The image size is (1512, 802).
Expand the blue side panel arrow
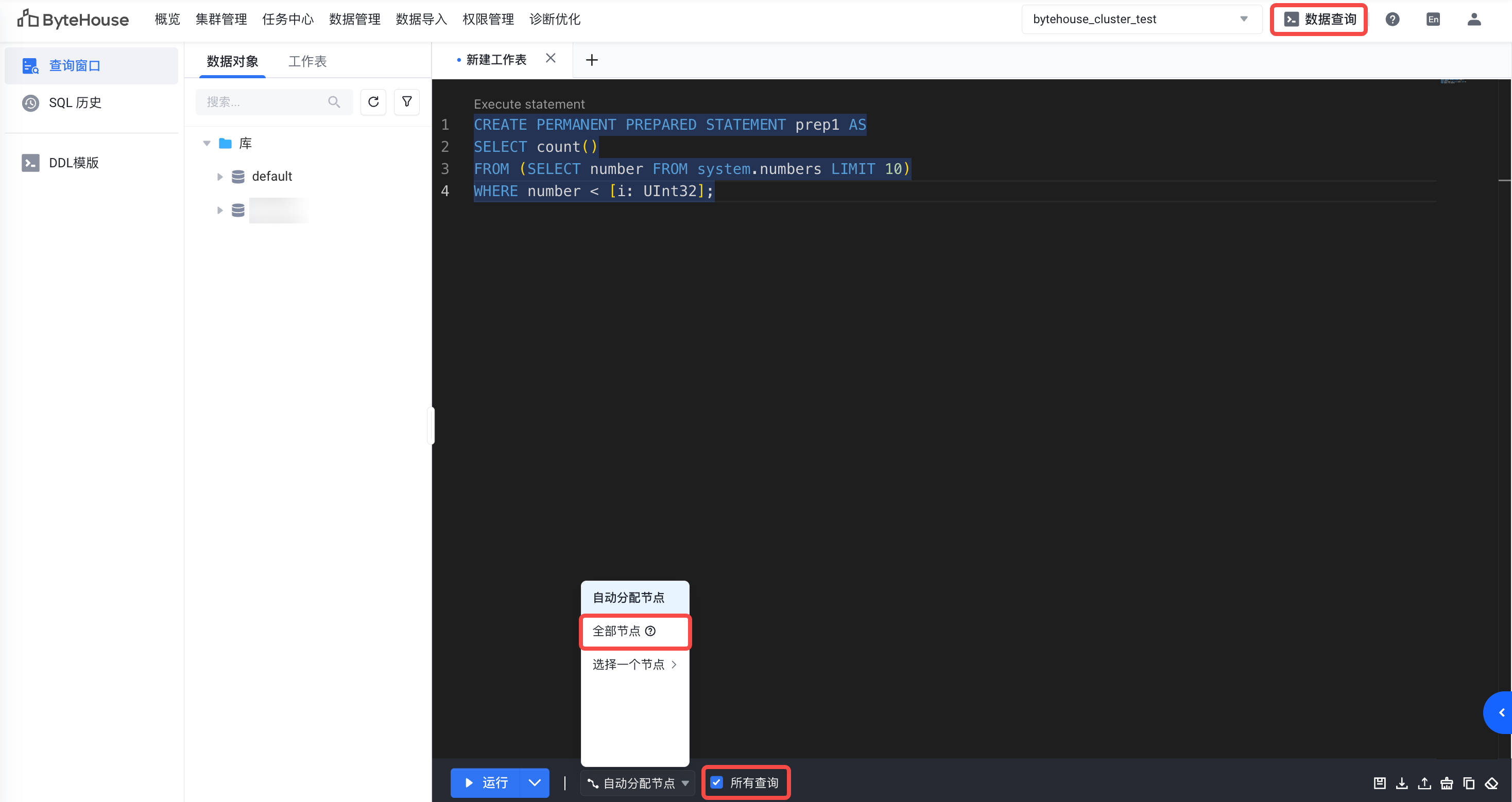point(1501,712)
